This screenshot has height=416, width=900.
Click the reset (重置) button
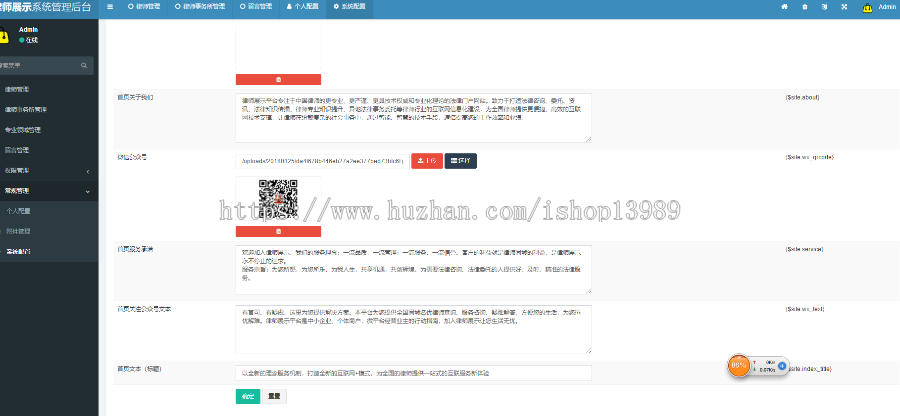(x=274, y=396)
